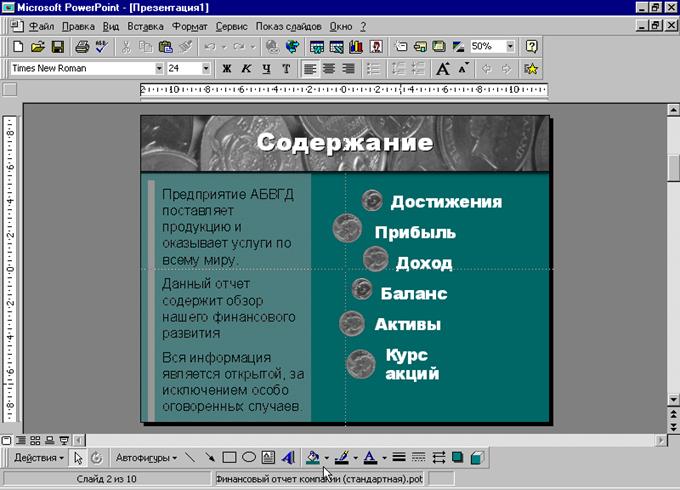680x490 pixels.
Task: Click the Fill Color paint bucket swatch
Action: (313, 458)
